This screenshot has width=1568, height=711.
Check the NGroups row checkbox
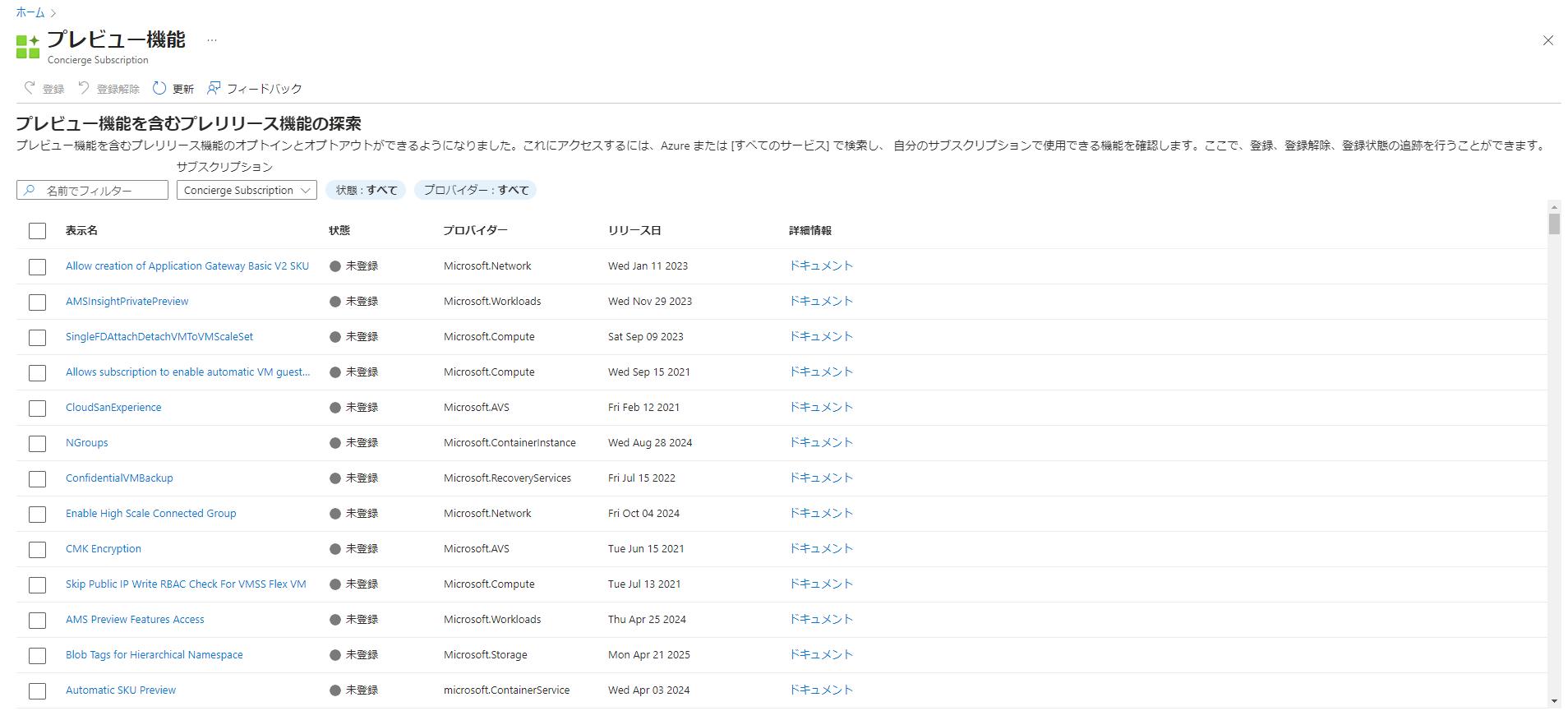click(x=38, y=444)
